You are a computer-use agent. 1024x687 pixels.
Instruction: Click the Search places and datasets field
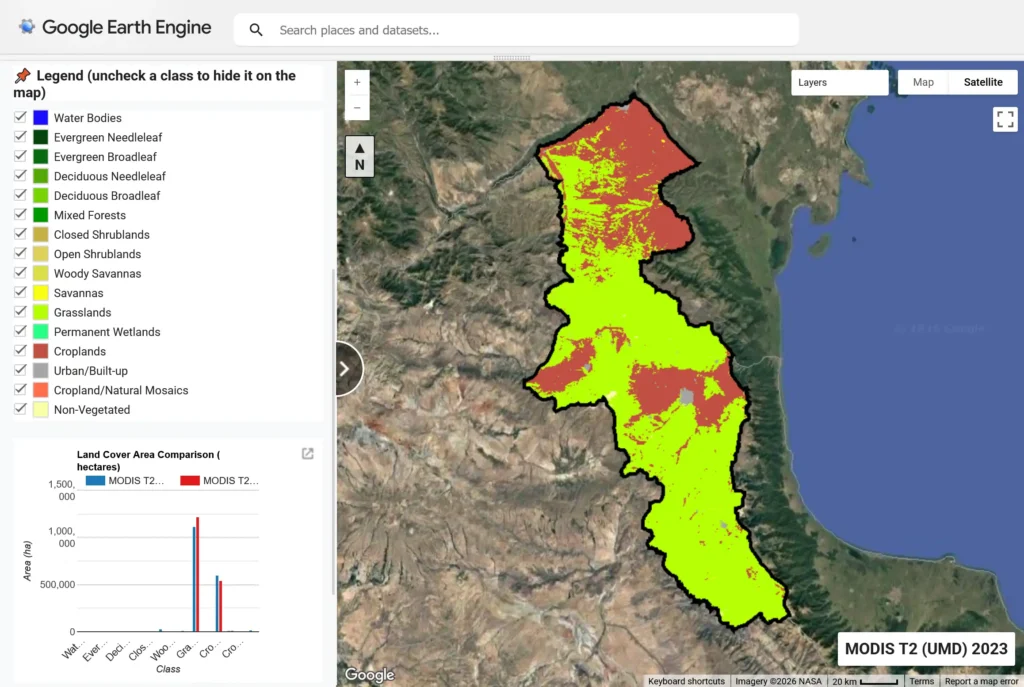516,30
